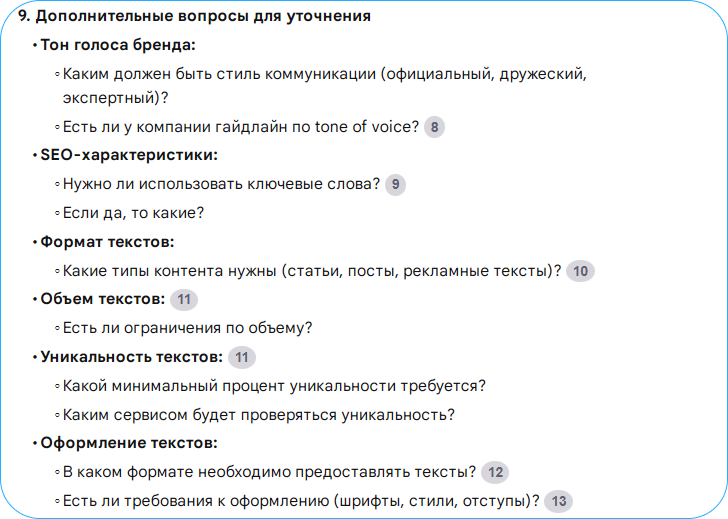
Task: Open citation badge 13 after отступы question
Action: (559, 501)
